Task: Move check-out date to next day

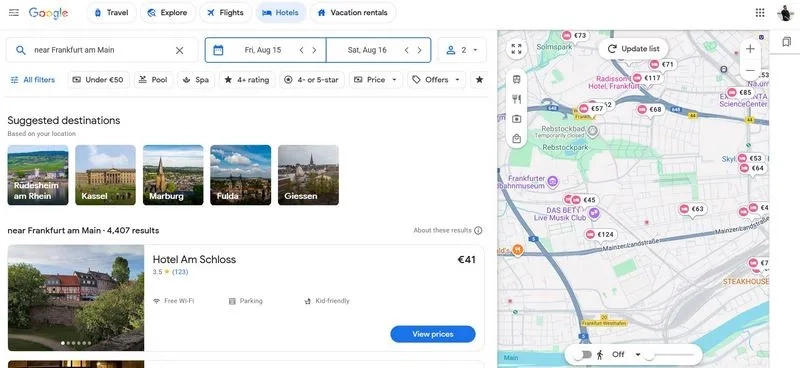Action: point(419,50)
